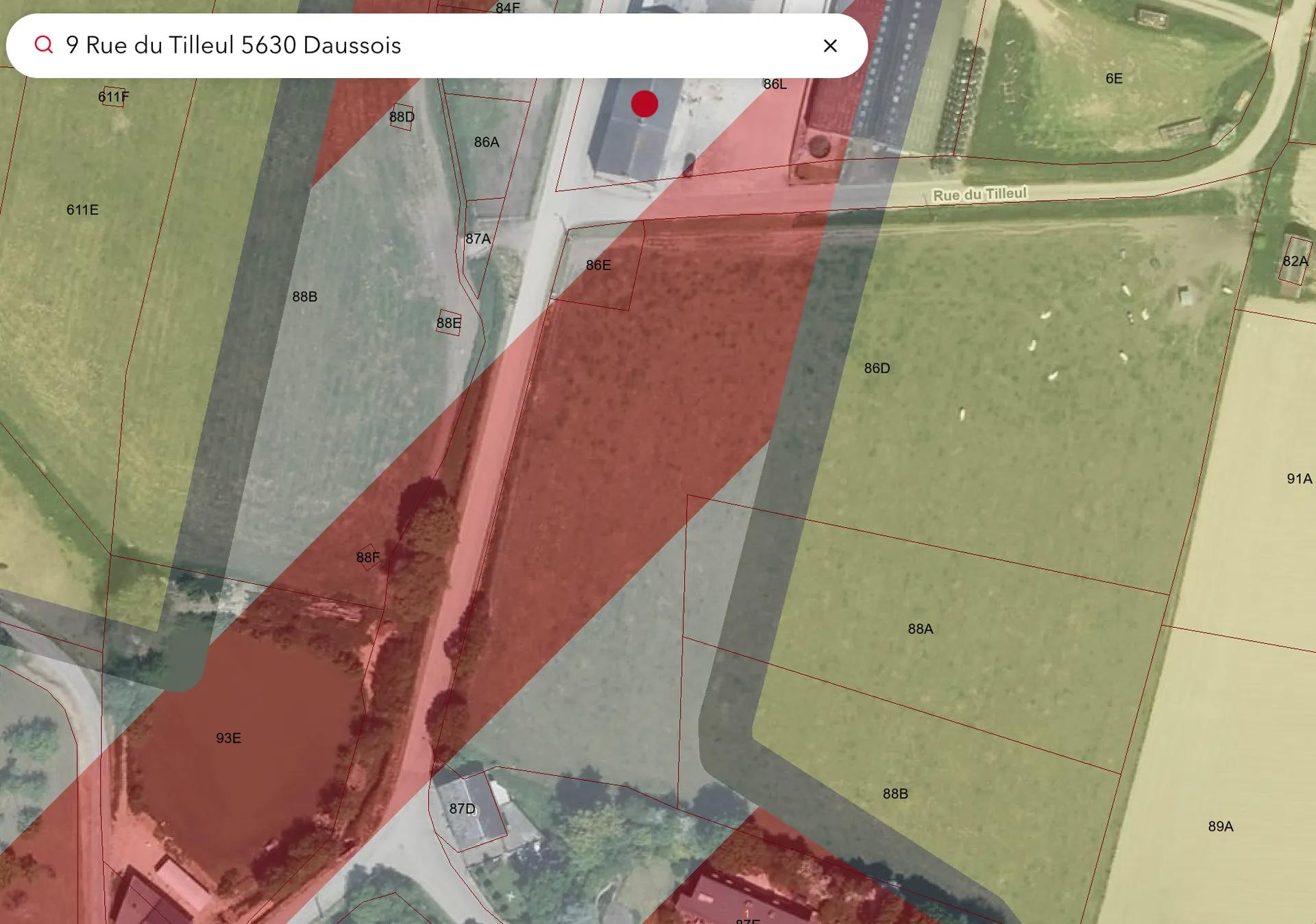Select parcel label 611E
The image size is (1316, 924).
pyautogui.click(x=82, y=210)
